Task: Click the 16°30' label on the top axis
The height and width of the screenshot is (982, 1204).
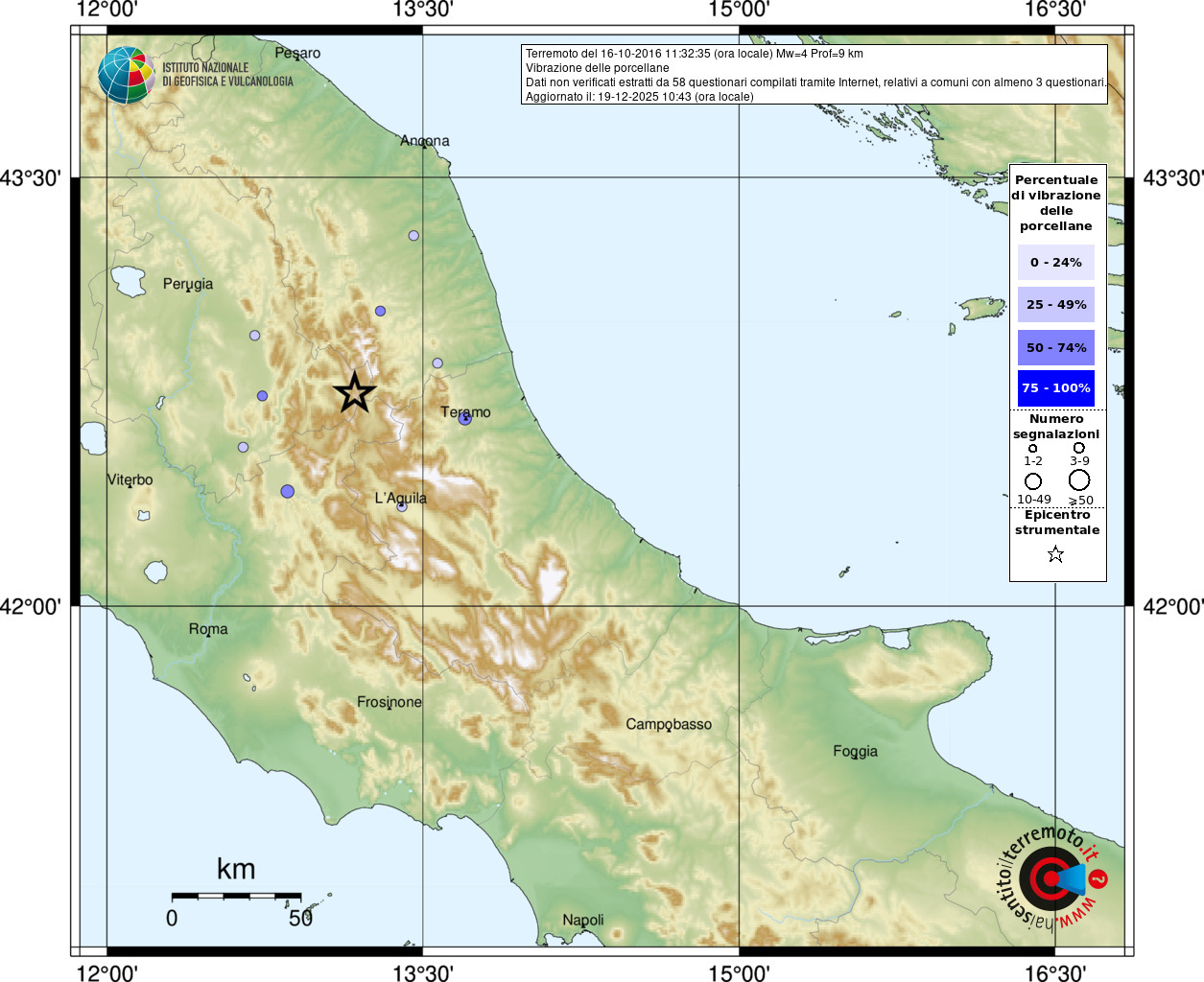Action: (x=1055, y=10)
